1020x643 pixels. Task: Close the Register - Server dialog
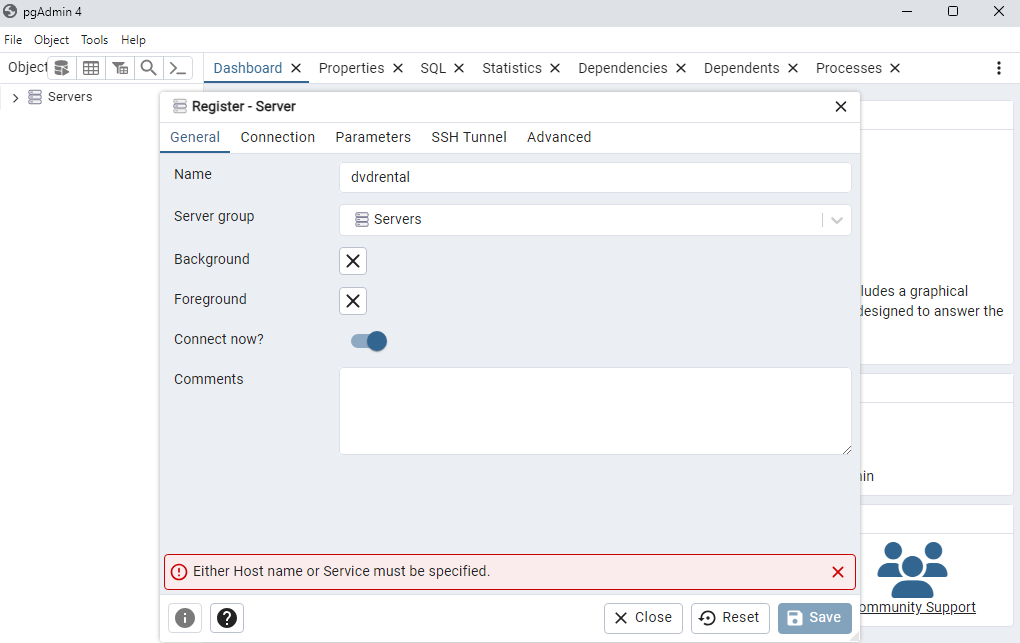coord(840,107)
